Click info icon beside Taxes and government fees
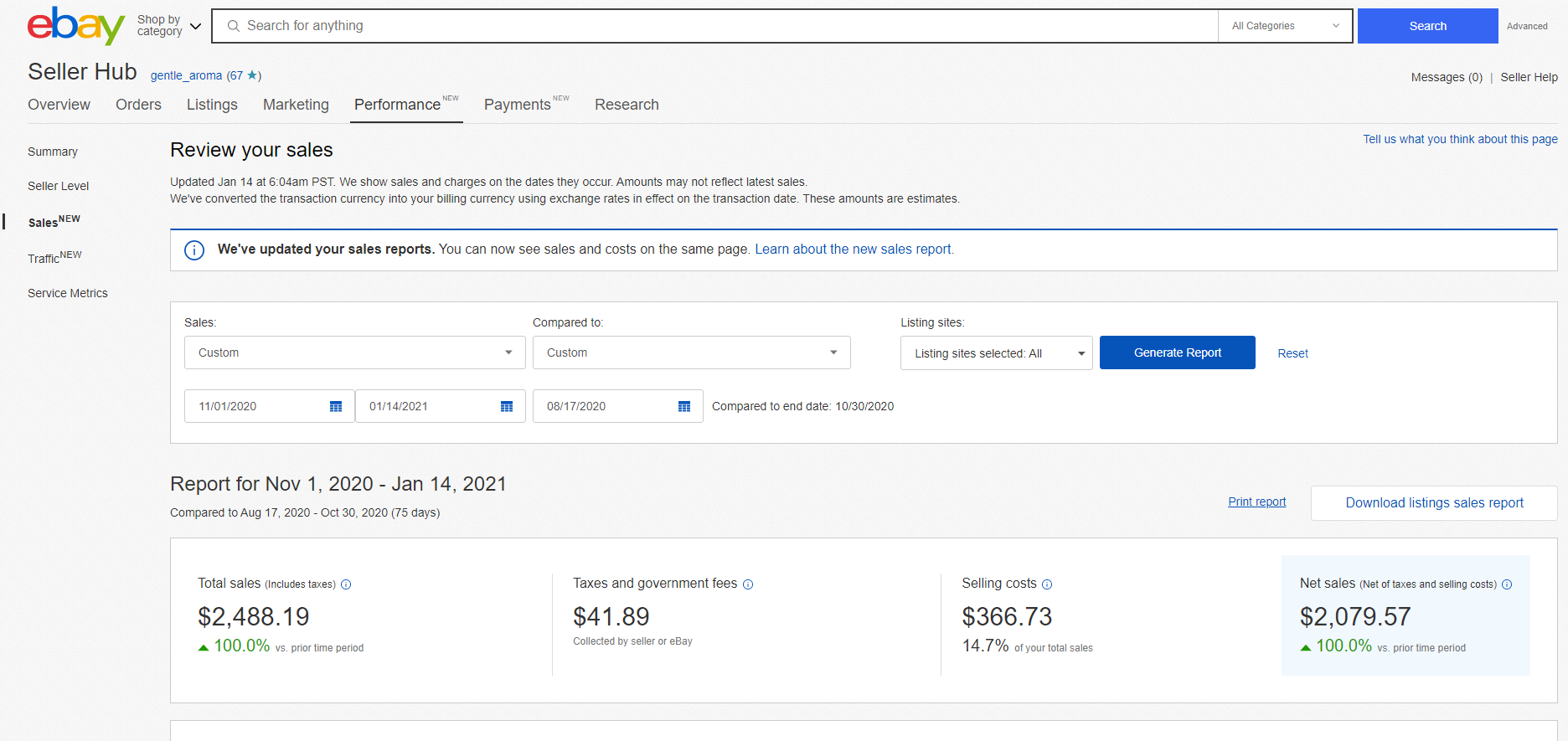This screenshot has width=1568, height=741. [x=748, y=584]
